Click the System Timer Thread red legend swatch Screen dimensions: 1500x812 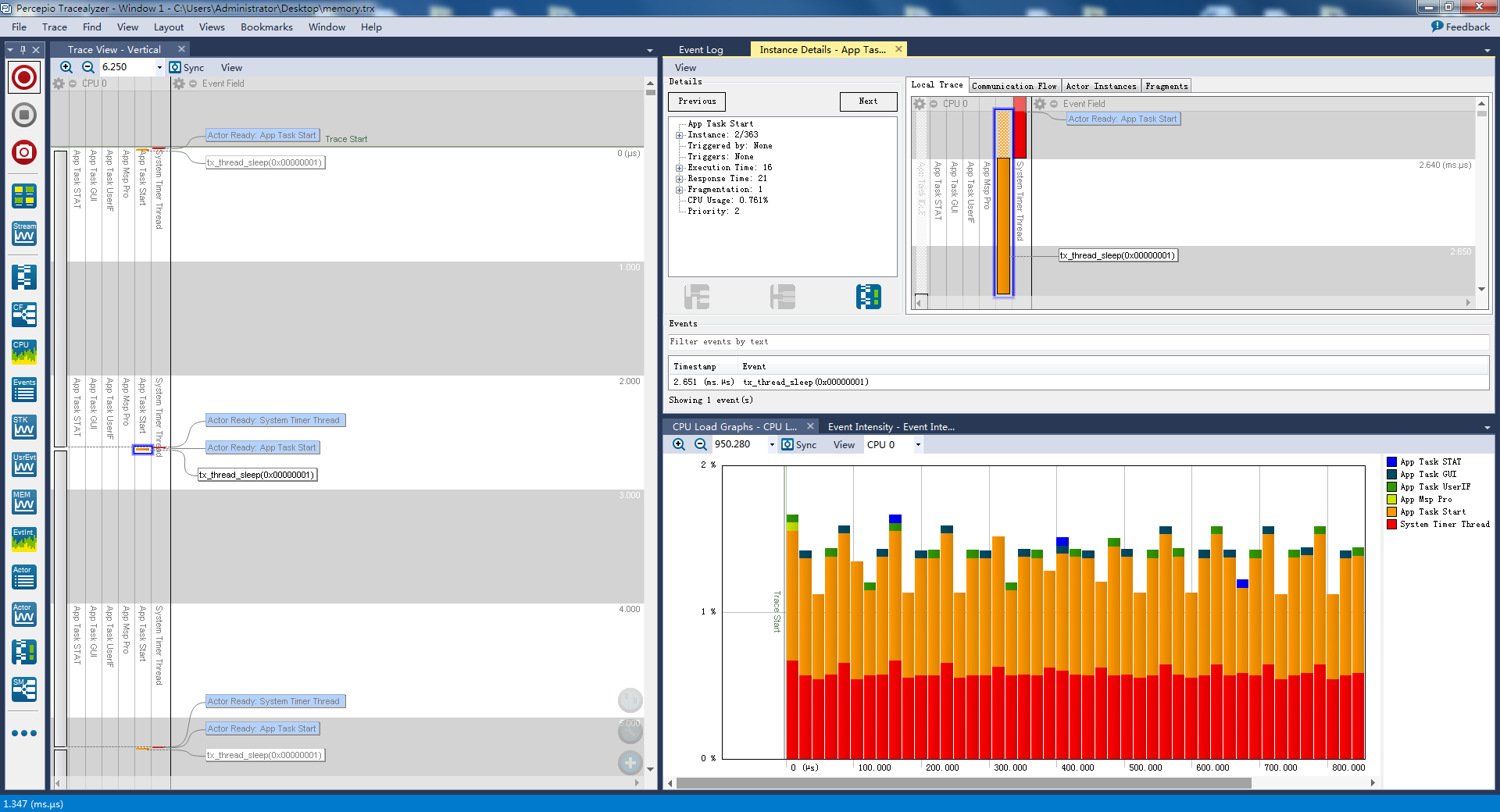(1391, 525)
